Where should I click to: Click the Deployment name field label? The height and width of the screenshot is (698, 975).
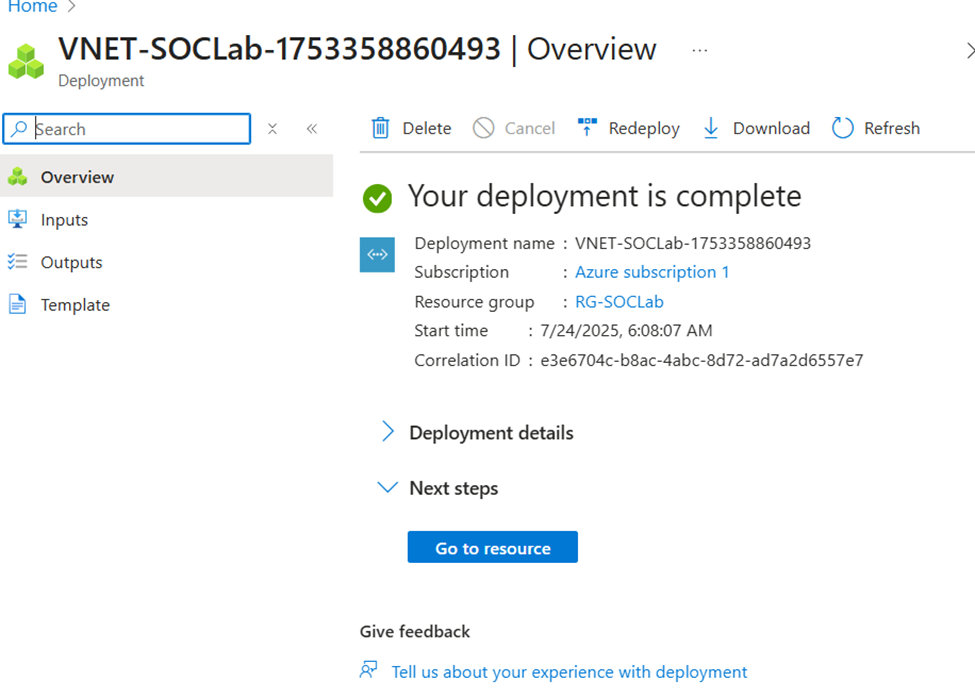484,243
